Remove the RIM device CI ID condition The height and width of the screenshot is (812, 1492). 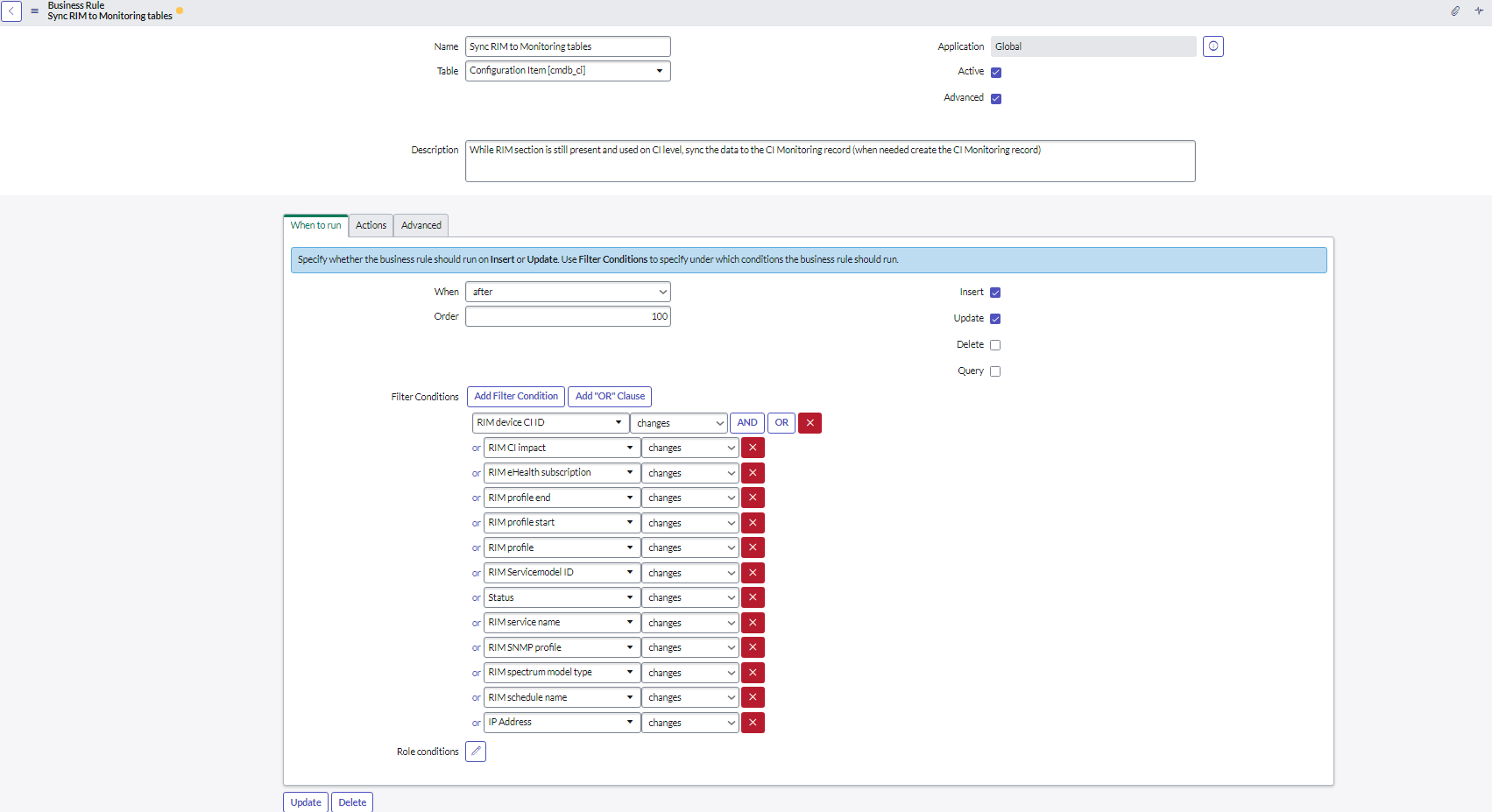(810, 423)
